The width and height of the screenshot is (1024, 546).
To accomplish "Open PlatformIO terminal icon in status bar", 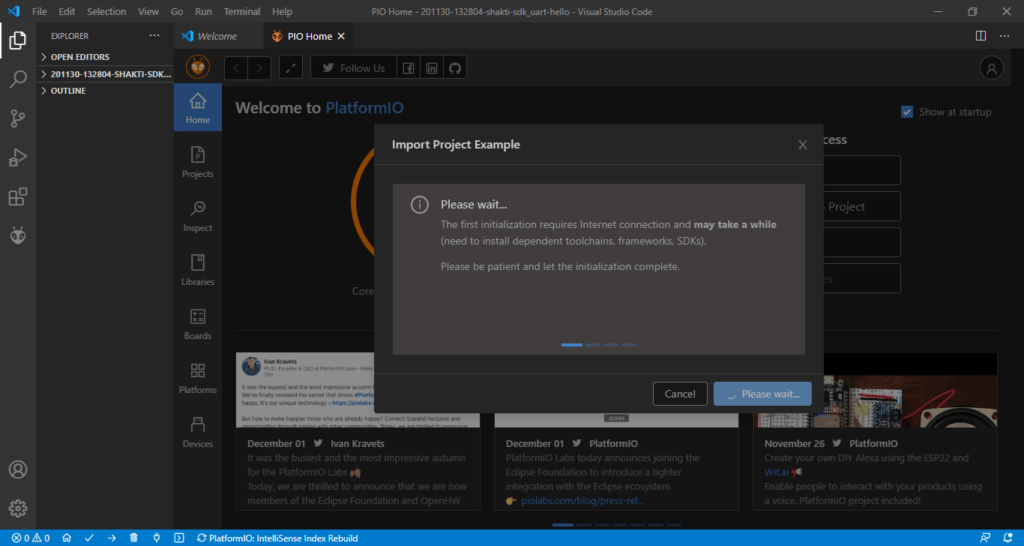I will 179,538.
